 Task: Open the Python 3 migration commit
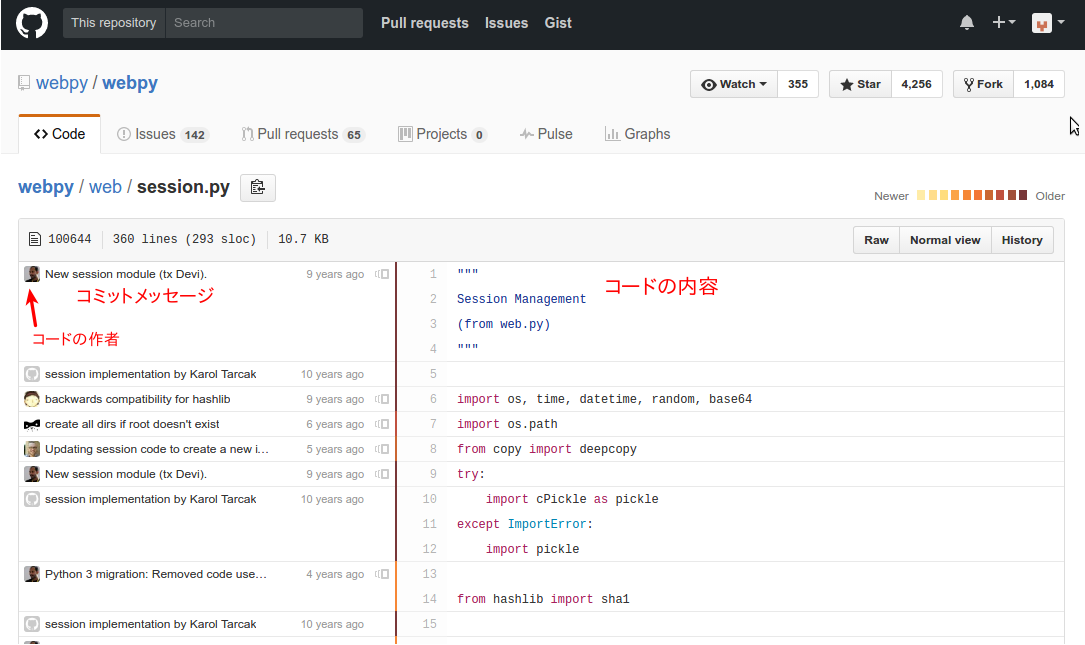[x=156, y=574]
